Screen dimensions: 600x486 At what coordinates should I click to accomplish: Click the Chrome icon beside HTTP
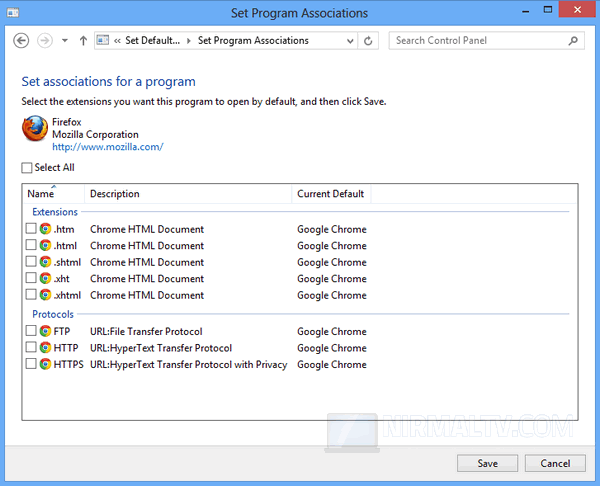point(45,347)
